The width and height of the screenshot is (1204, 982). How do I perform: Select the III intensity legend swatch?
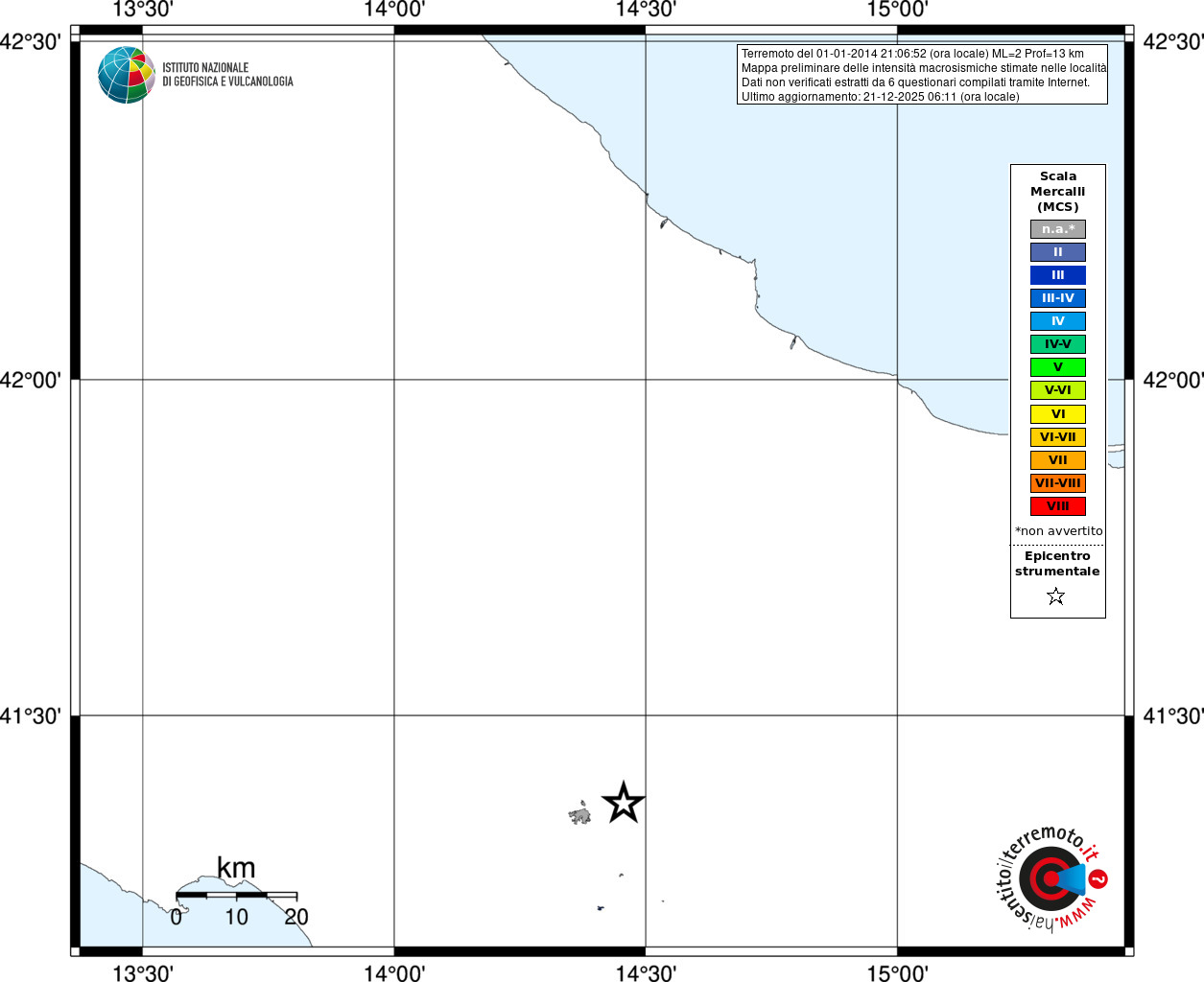point(1058,275)
